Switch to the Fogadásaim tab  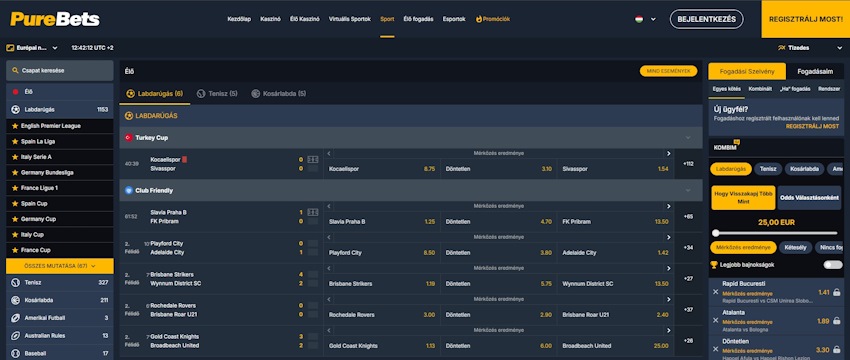(x=815, y=72)
